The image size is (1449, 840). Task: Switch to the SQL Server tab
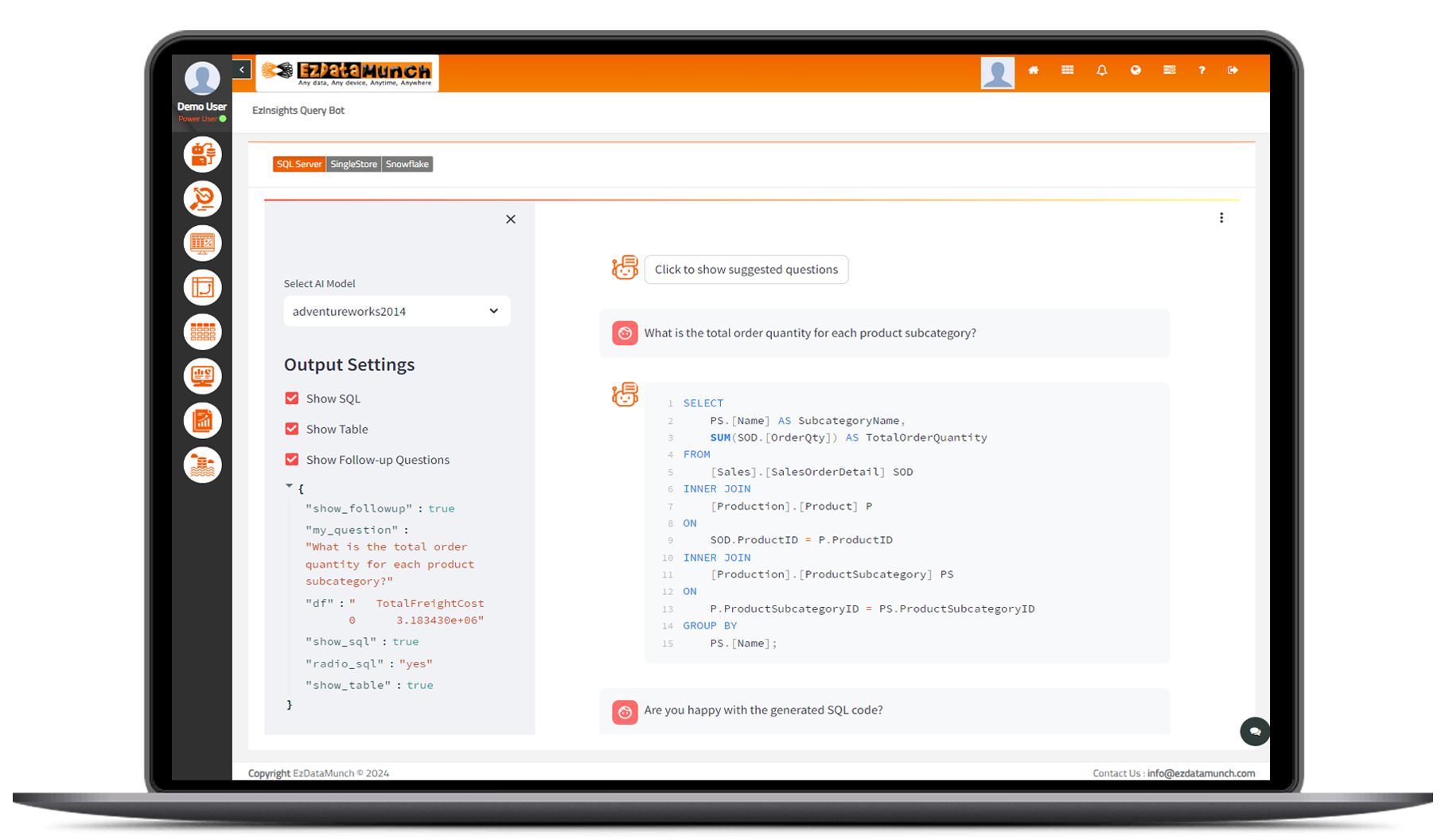coord(299,164)
